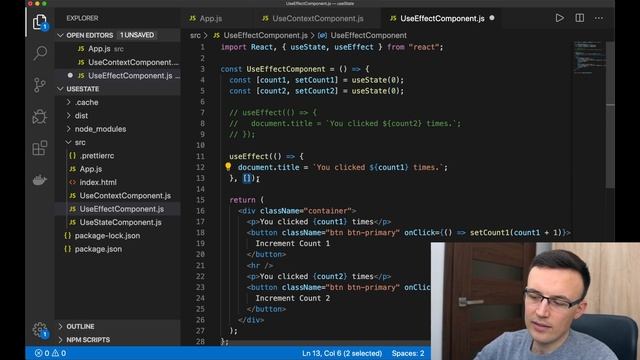This screenshot has width=640, height=360.
Task: Click the editor vertical scrollbar
Action: (x=610, y=114)
